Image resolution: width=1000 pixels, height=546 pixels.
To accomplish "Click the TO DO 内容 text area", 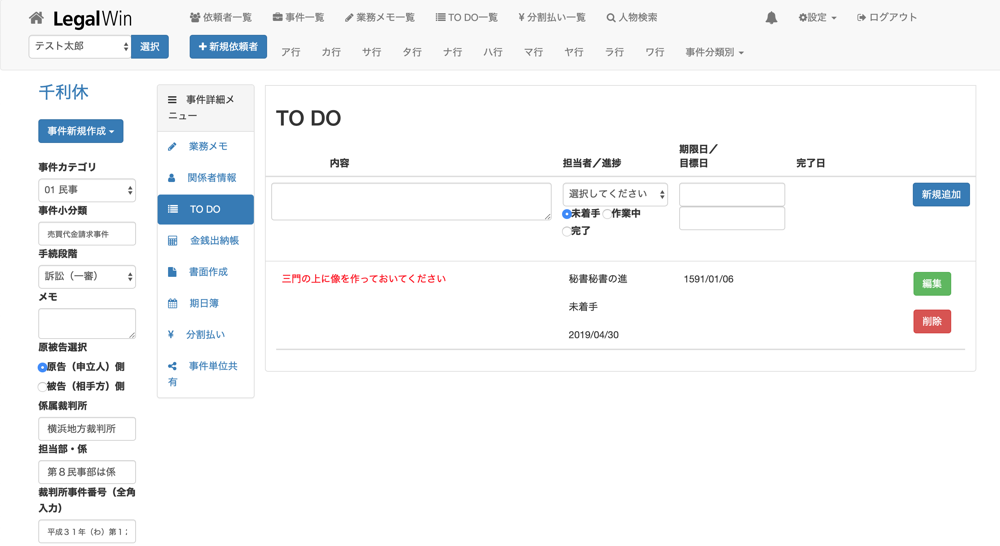I will (411, 201).
